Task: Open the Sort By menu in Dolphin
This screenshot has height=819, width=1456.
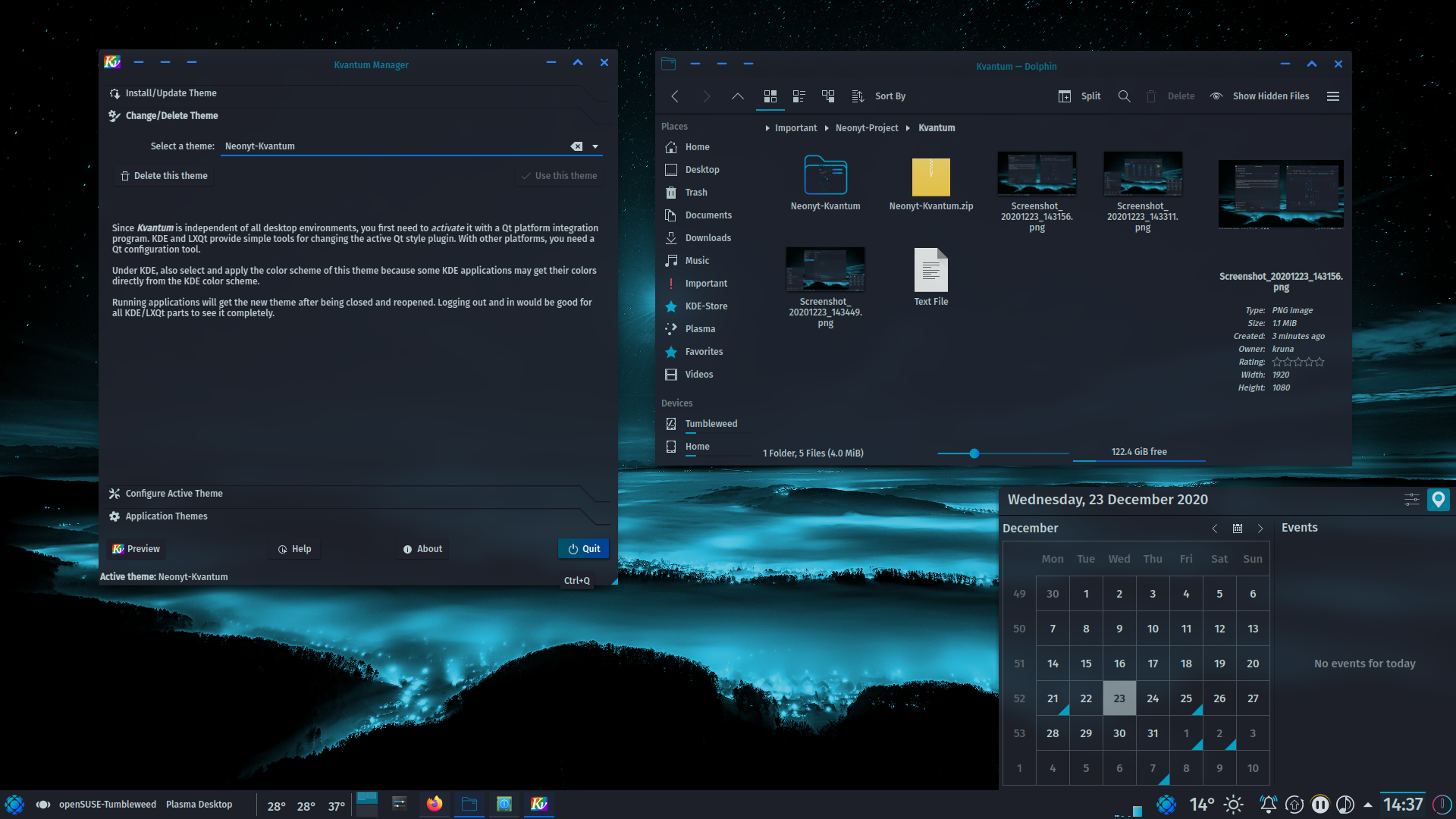Action: (879, 96)
